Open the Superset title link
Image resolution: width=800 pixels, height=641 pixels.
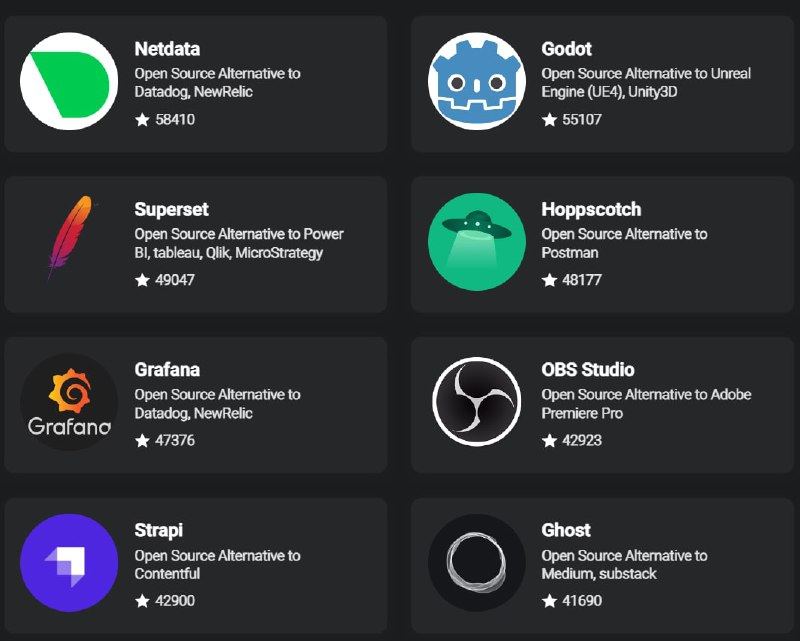(172, 209)
